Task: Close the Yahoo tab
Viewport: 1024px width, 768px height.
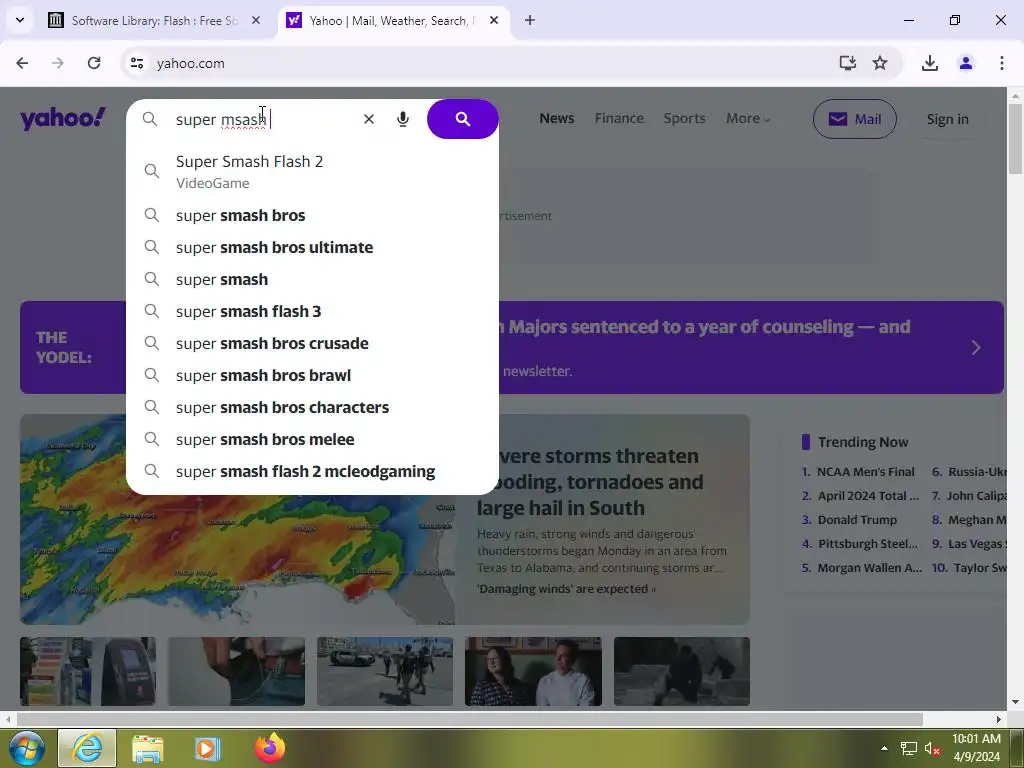Action: (494, 20)
